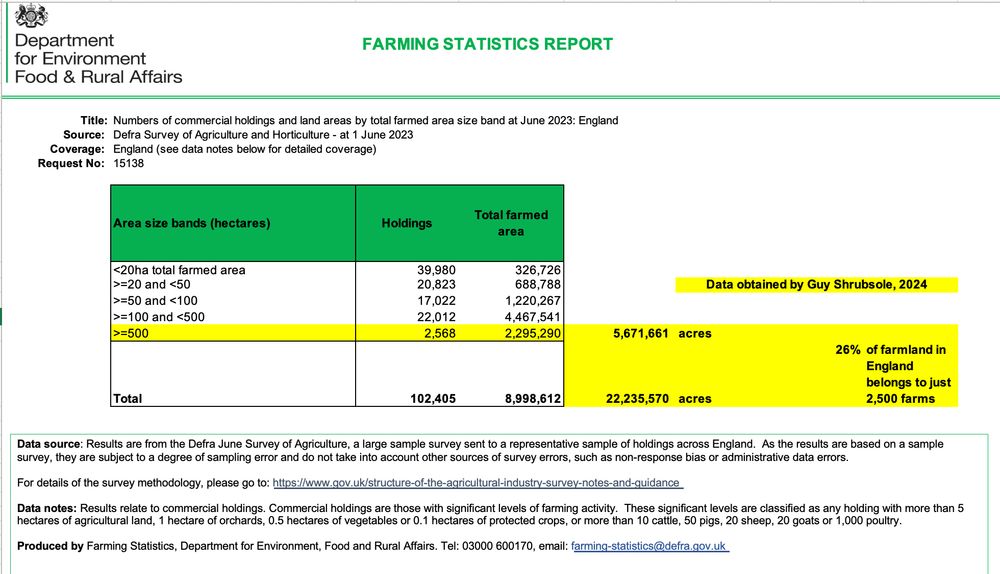Click the report title text about commercial holdings
The height and width of the screenshot is (574, 1000).
click(365, 120)
